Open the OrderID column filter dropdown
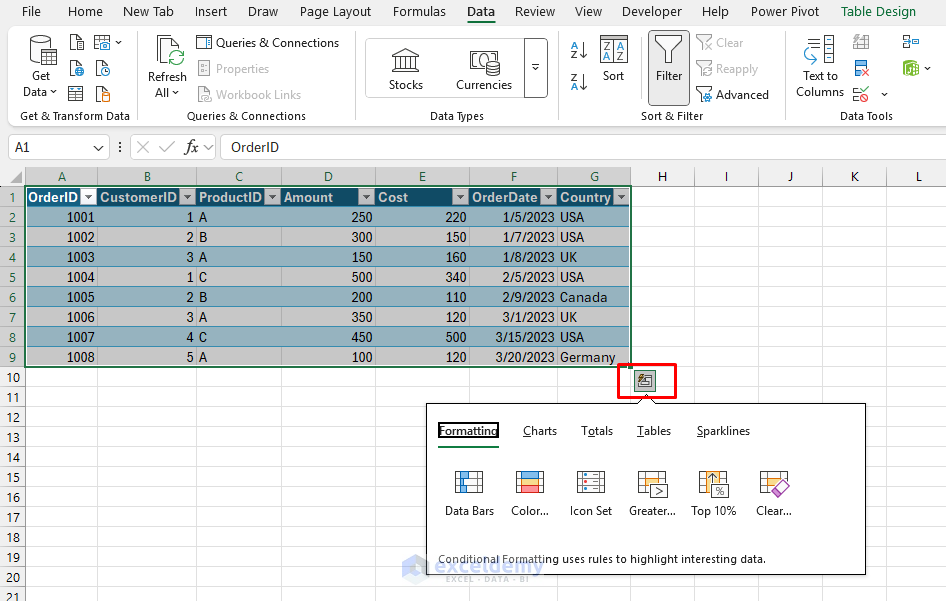946x601 pixels. (x=88, y=197)
